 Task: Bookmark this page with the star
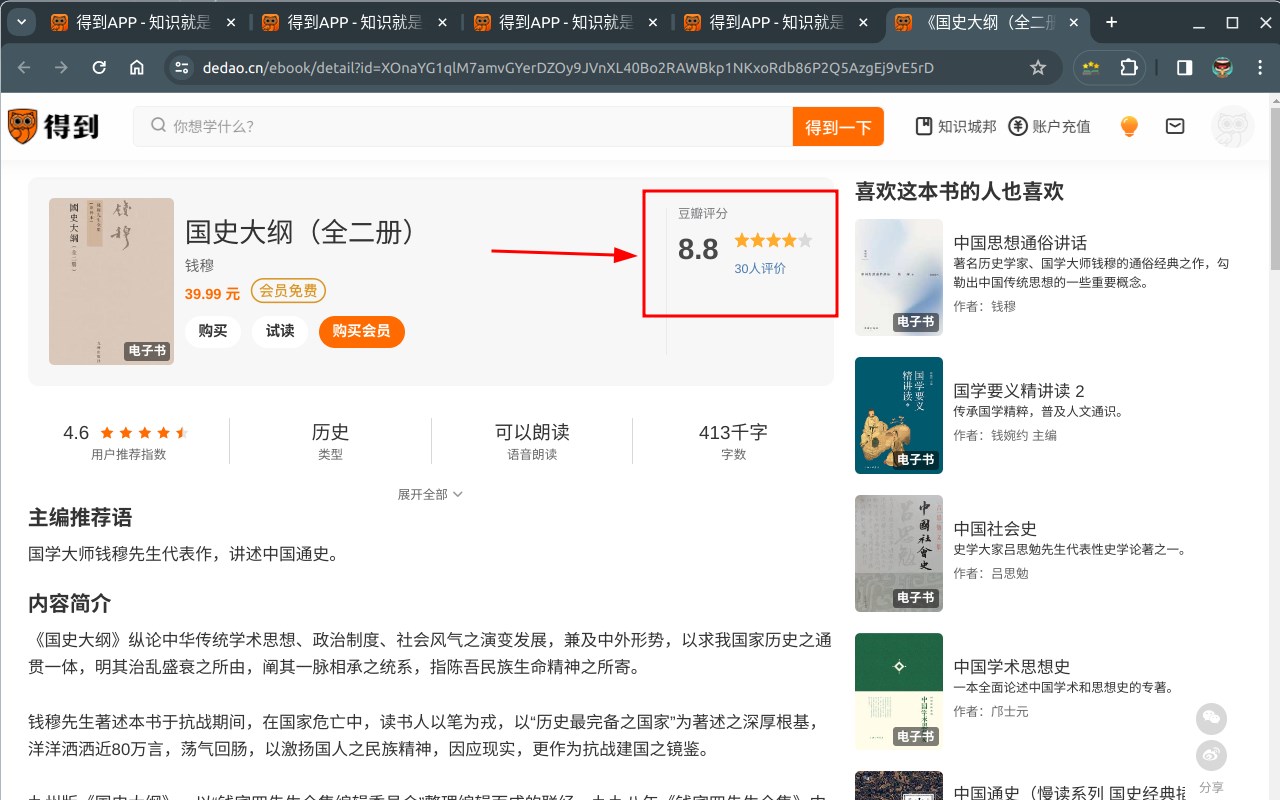click(1038, 67)
